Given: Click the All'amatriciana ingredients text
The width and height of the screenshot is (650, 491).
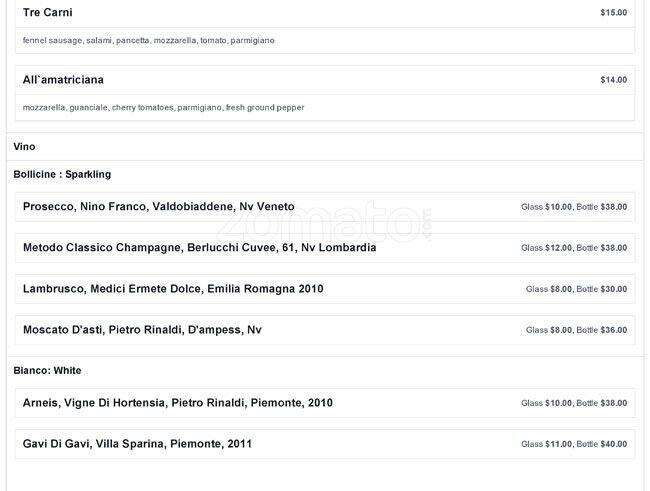Looking at the screenshot, I should pos(163,107).
